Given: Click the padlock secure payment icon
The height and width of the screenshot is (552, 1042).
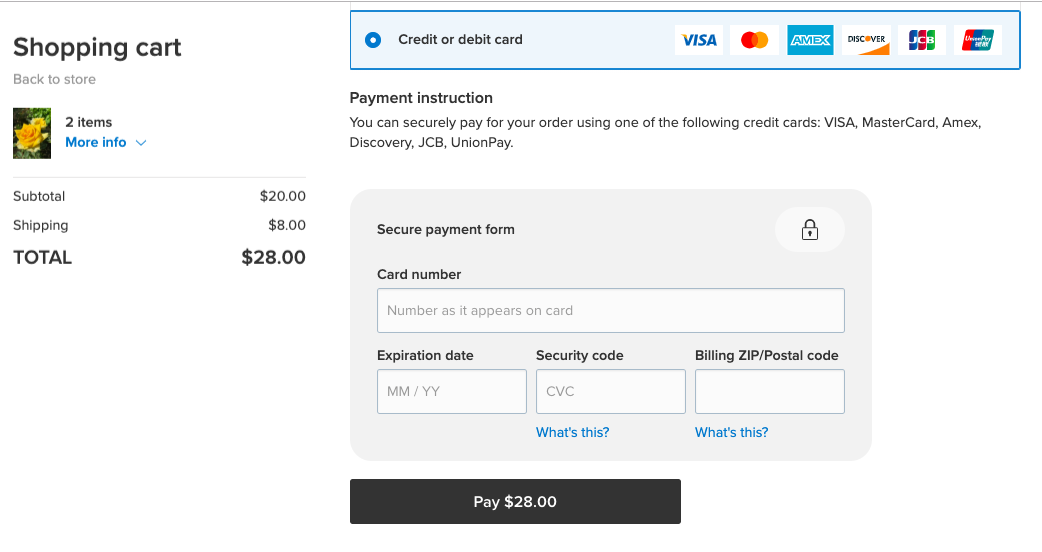Looking at the screenshot, I should point(809,230).
